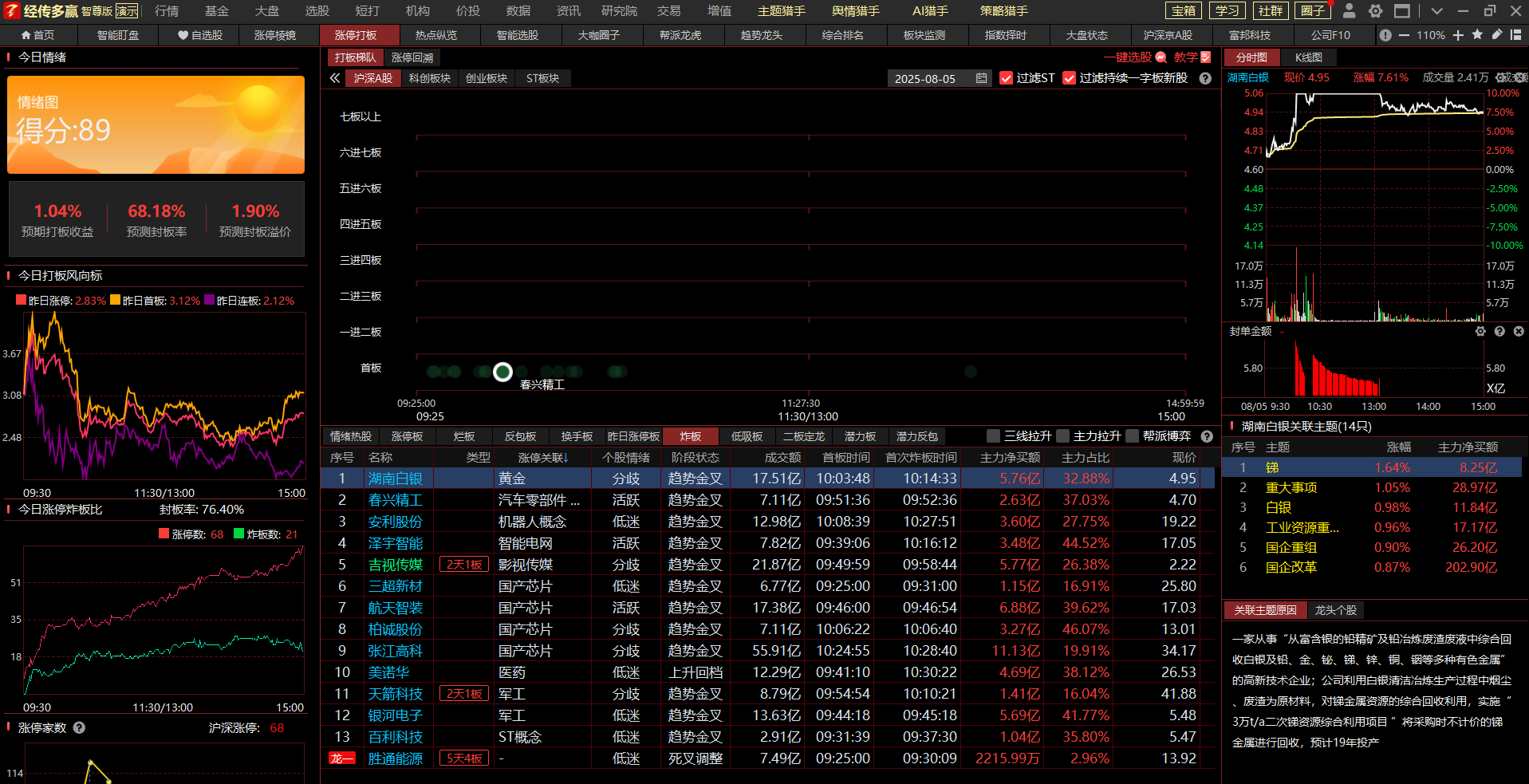Toggle 过滤持续一字板新股 checkbox
Screen dimensions: 1529x784
pyautogui.click(x=1070, y=78)
